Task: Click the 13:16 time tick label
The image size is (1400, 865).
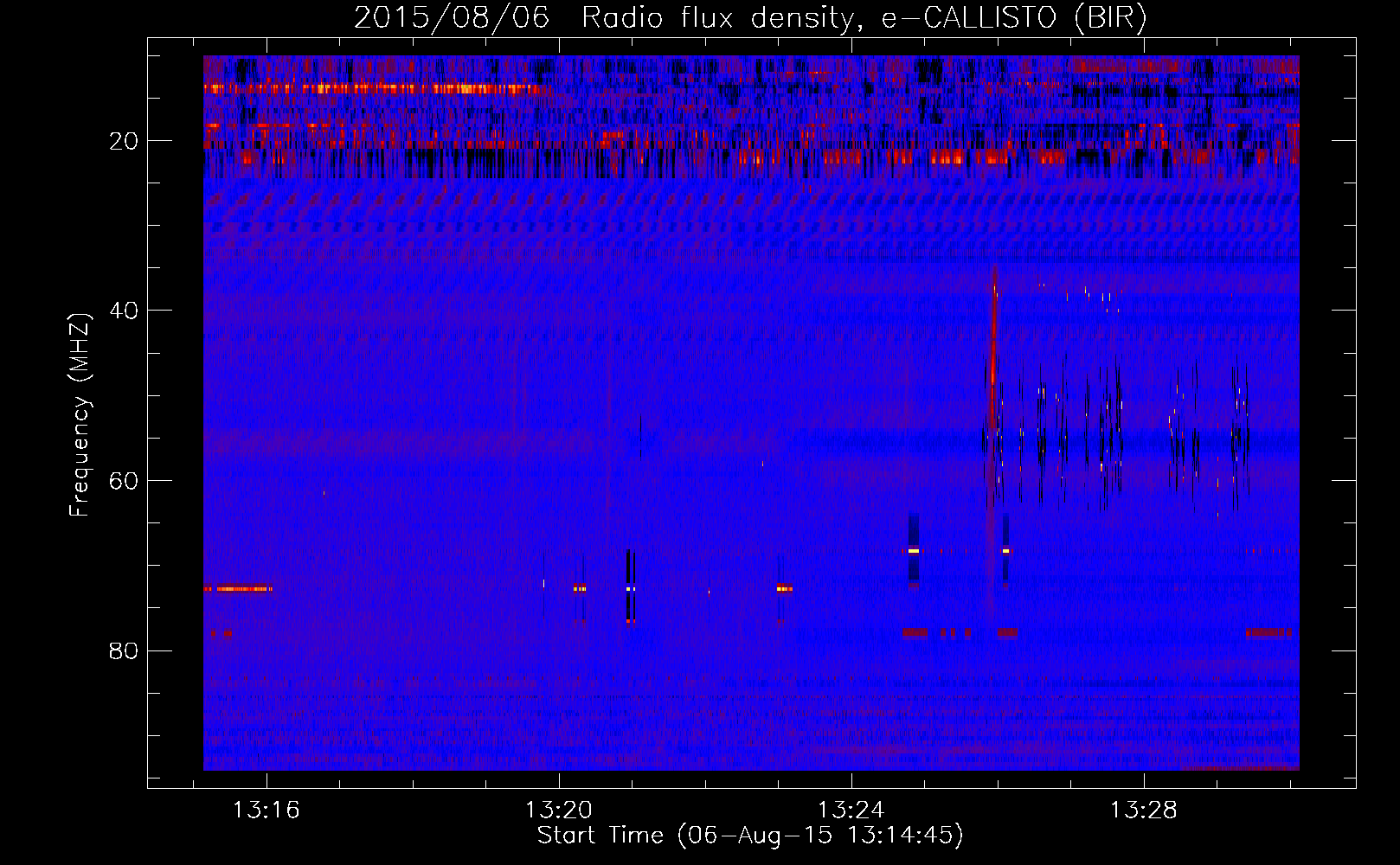Action: (267, 810)
